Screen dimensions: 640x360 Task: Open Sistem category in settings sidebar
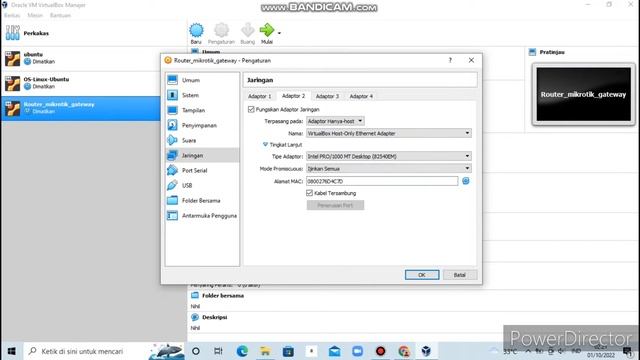202,95
